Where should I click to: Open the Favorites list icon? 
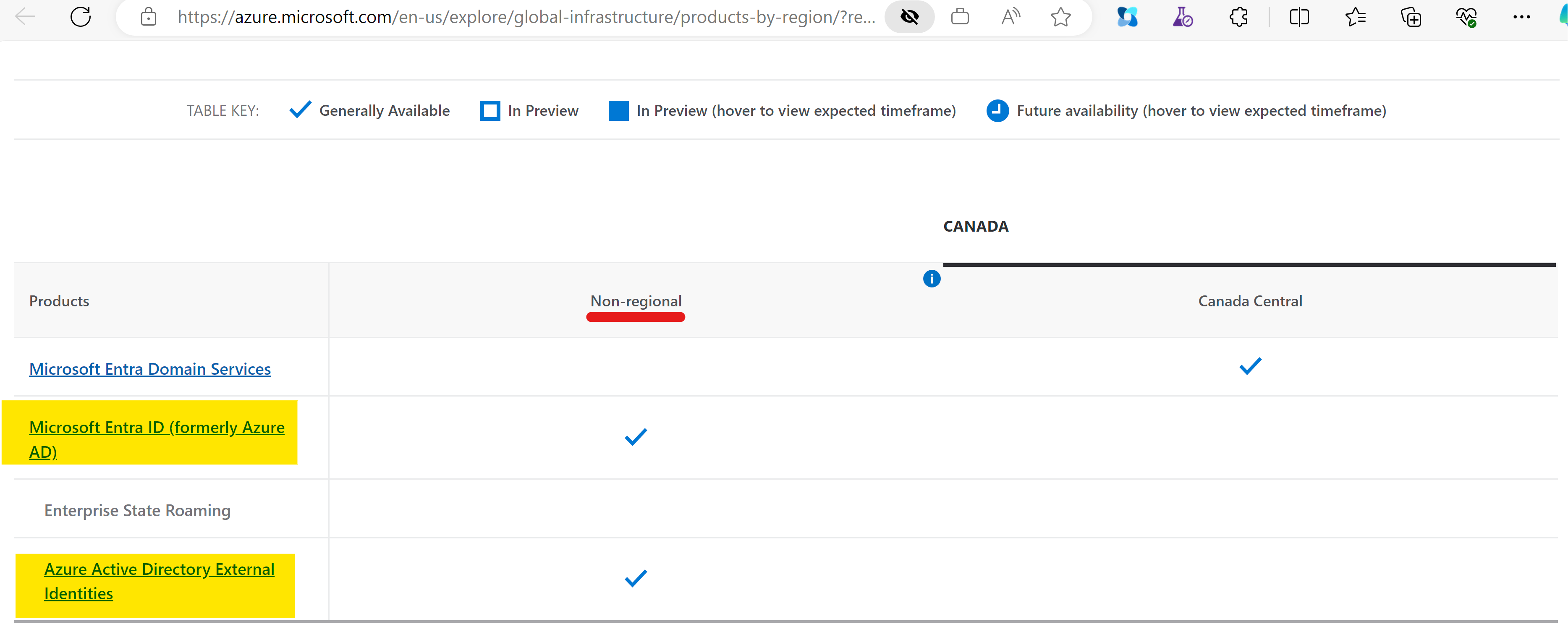tap(1355, 17)
